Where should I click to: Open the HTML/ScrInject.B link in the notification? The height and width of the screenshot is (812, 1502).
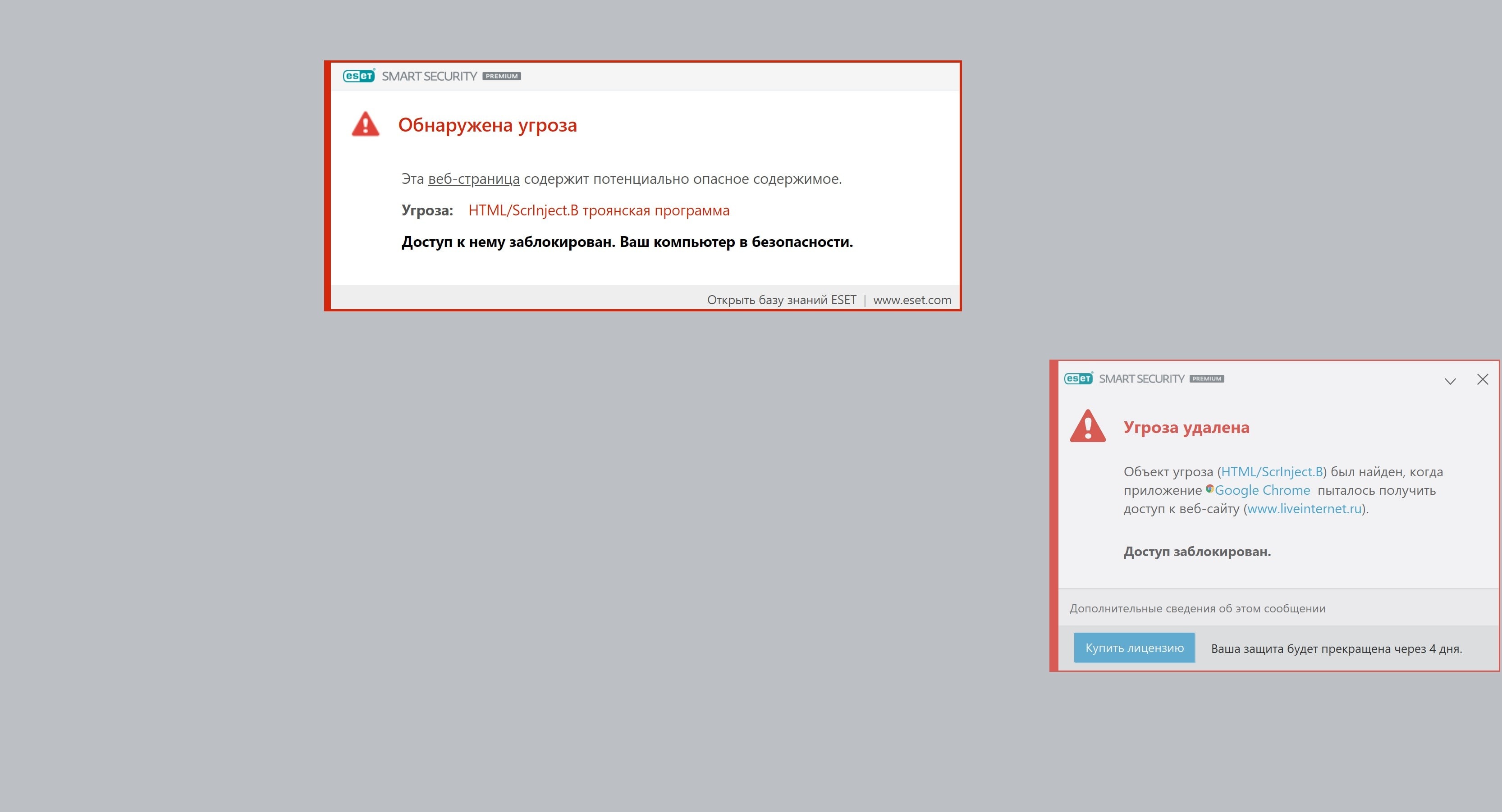click(x=1272, y=472)
